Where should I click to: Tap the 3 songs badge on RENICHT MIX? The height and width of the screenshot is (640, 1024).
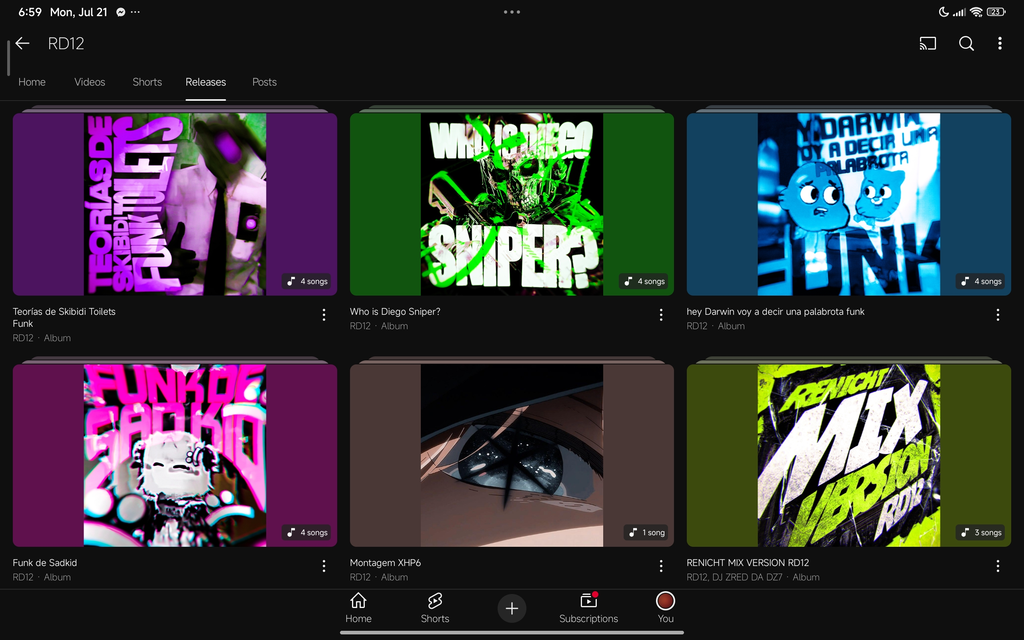(982, 532)
